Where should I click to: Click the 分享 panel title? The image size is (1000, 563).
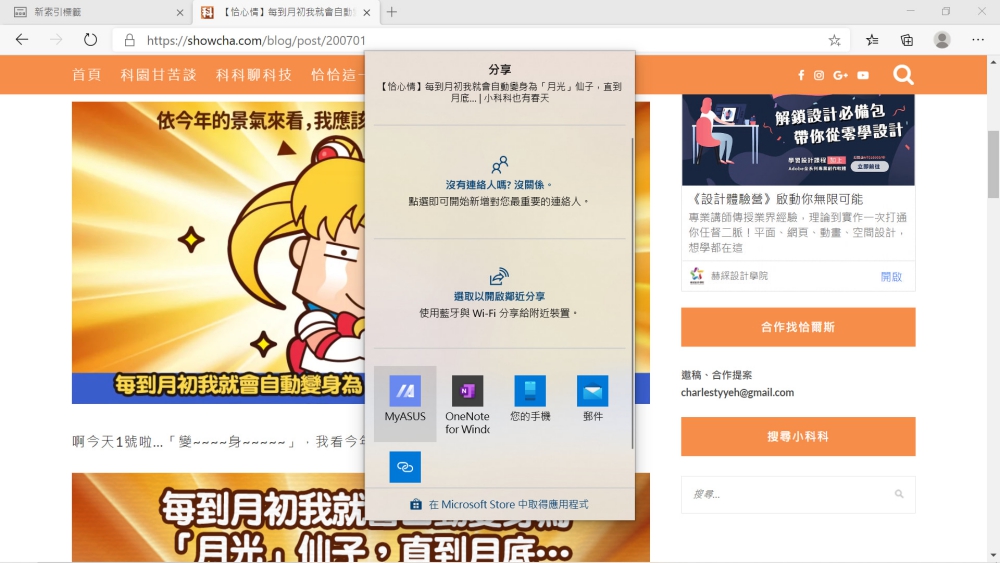pyautogui.click(x=499, y=69)
